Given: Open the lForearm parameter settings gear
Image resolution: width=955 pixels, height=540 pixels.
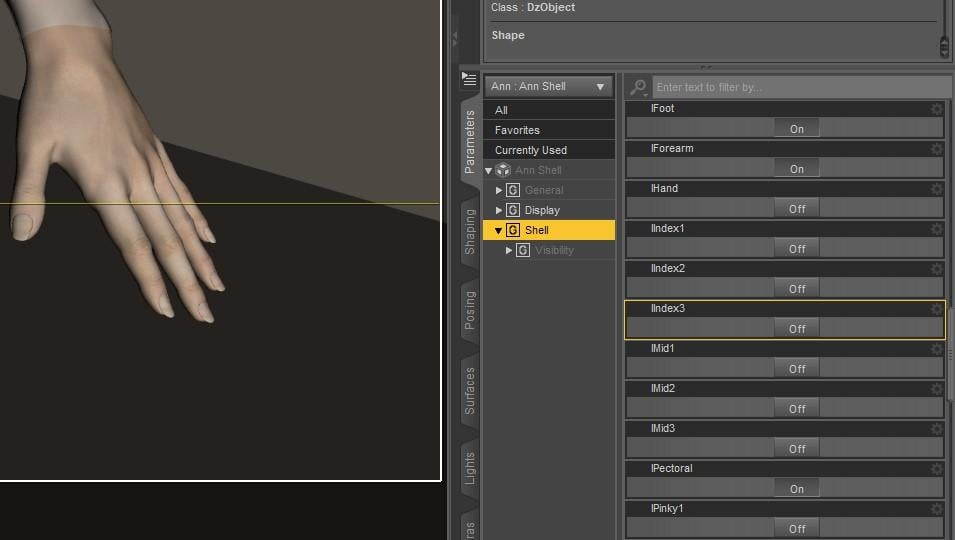Looking at the screenshot, I should pyautogui.click(x=936, y=149).
